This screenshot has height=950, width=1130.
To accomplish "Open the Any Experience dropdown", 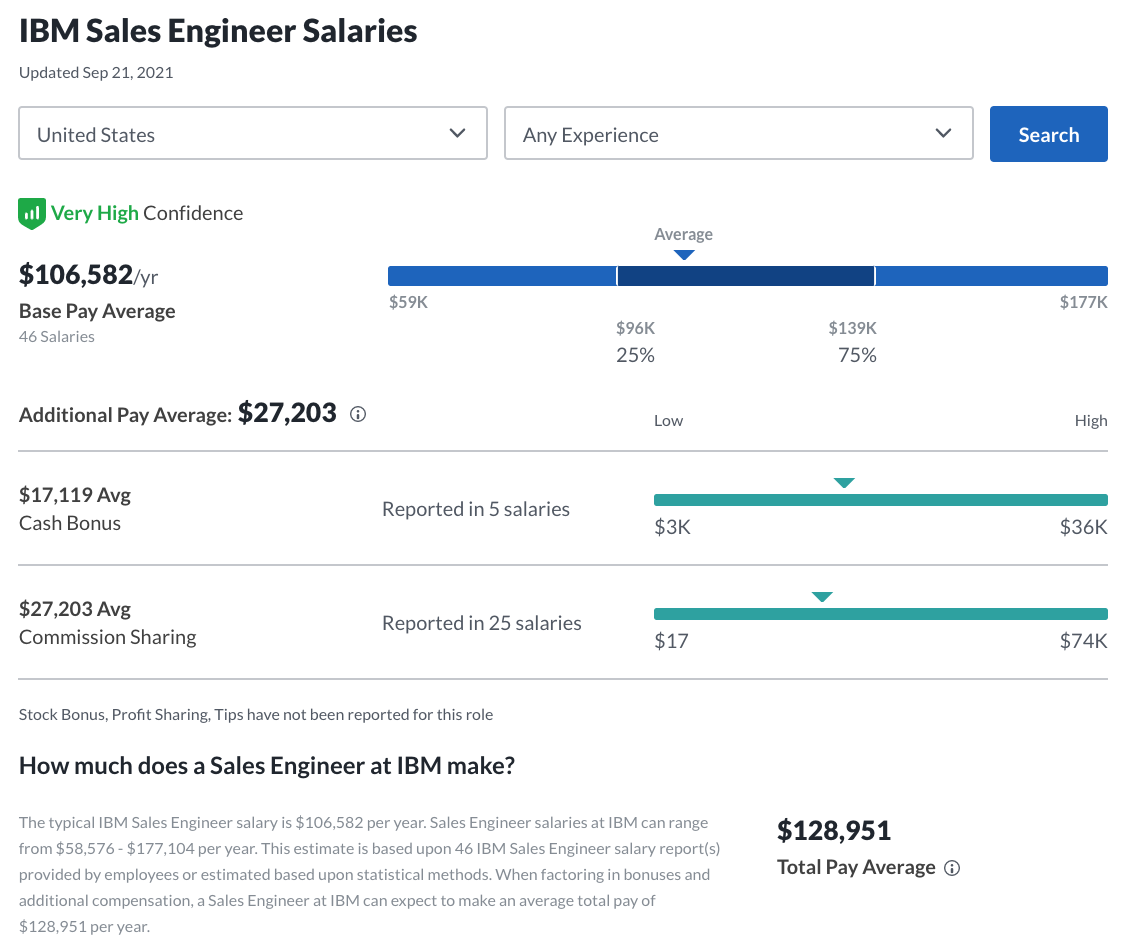I will tap(739, 133).
